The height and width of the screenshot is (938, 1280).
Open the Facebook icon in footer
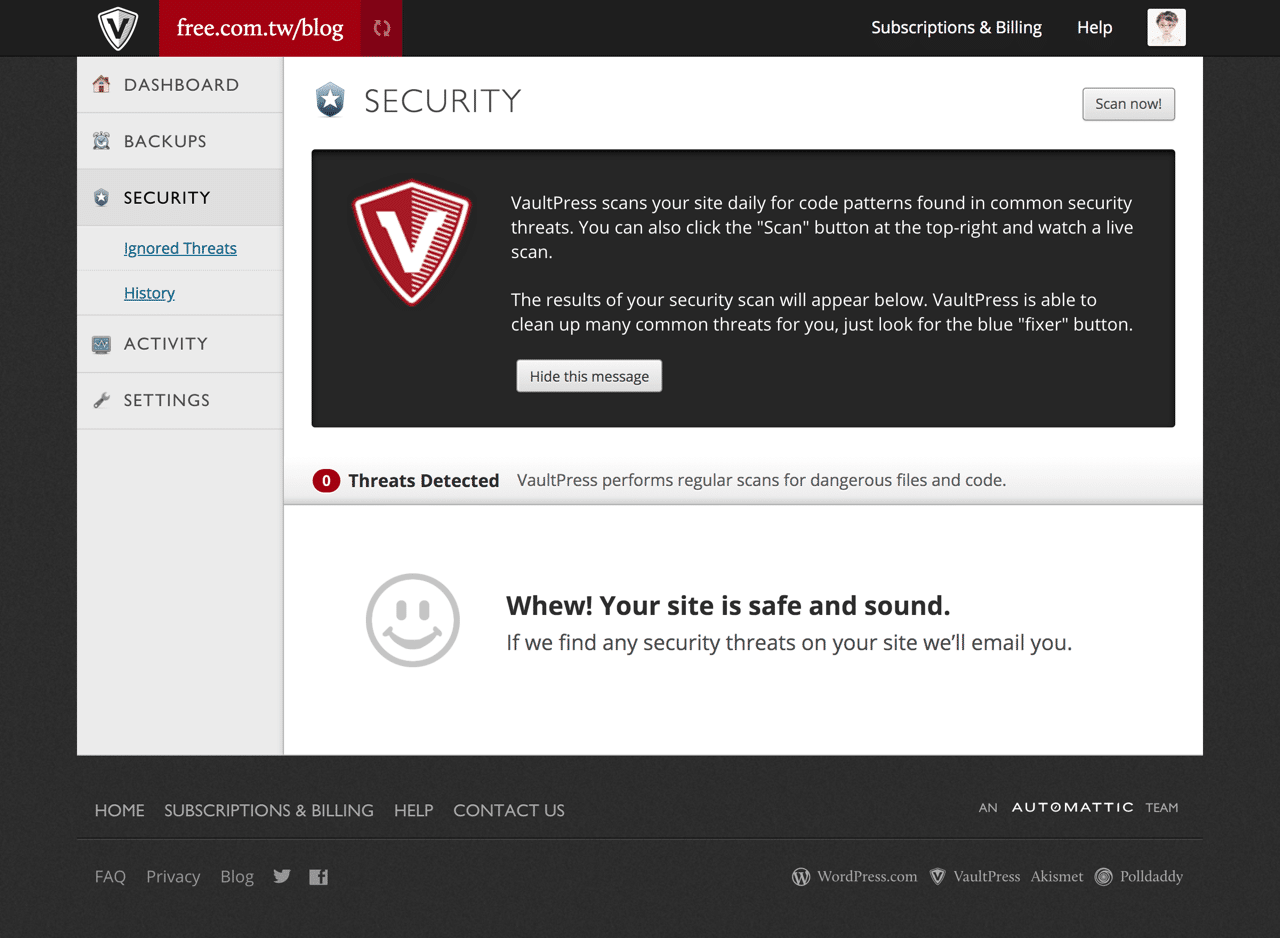pos(318,877)
